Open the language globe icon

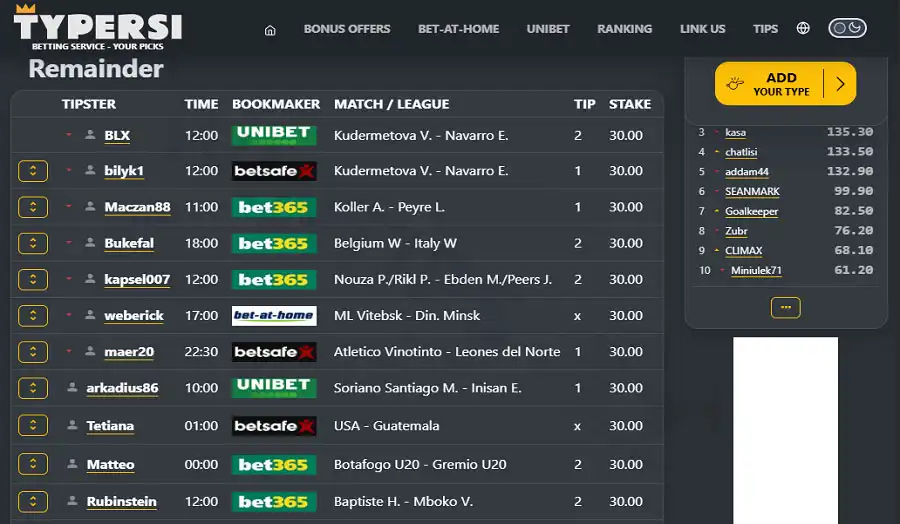point(803,28)
